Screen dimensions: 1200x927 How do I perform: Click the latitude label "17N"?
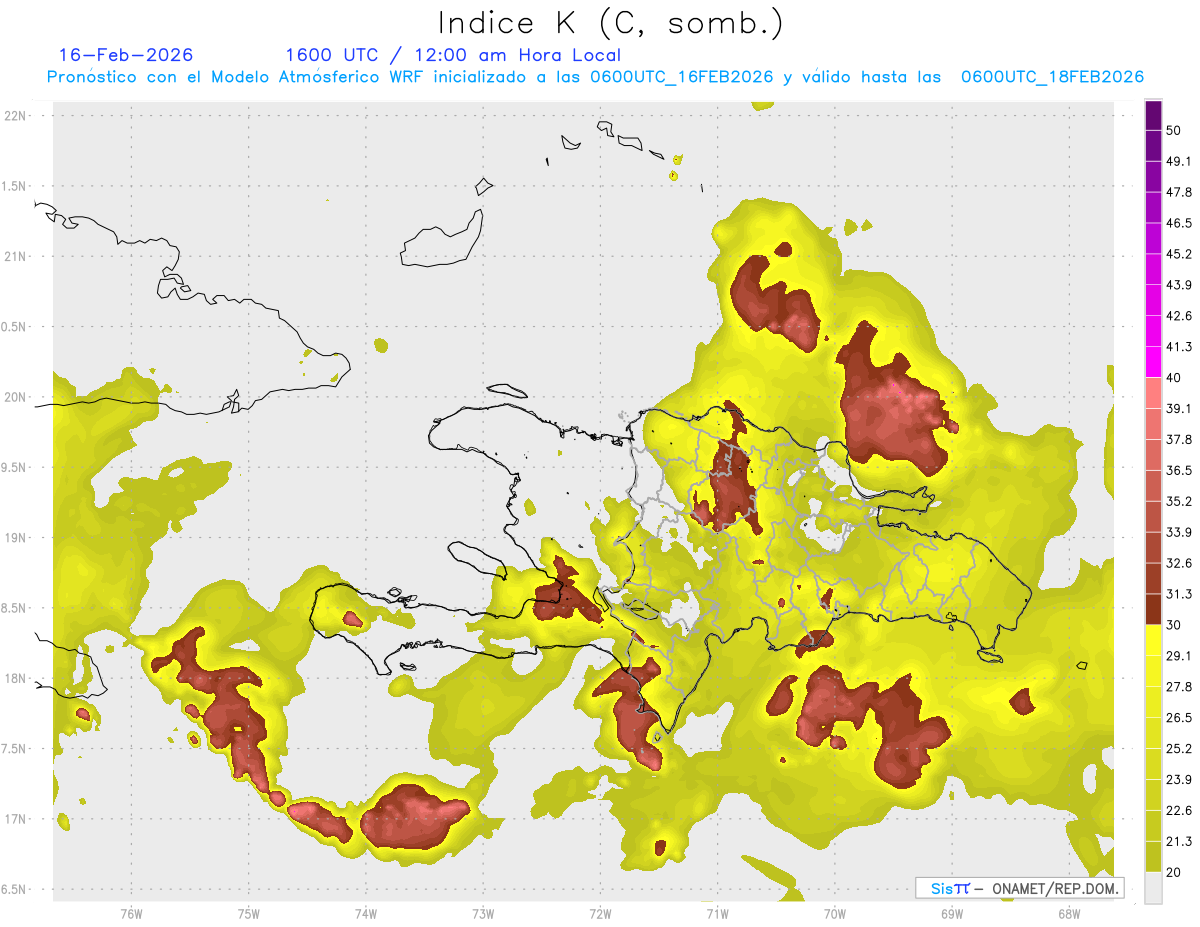tap(17, 819)
